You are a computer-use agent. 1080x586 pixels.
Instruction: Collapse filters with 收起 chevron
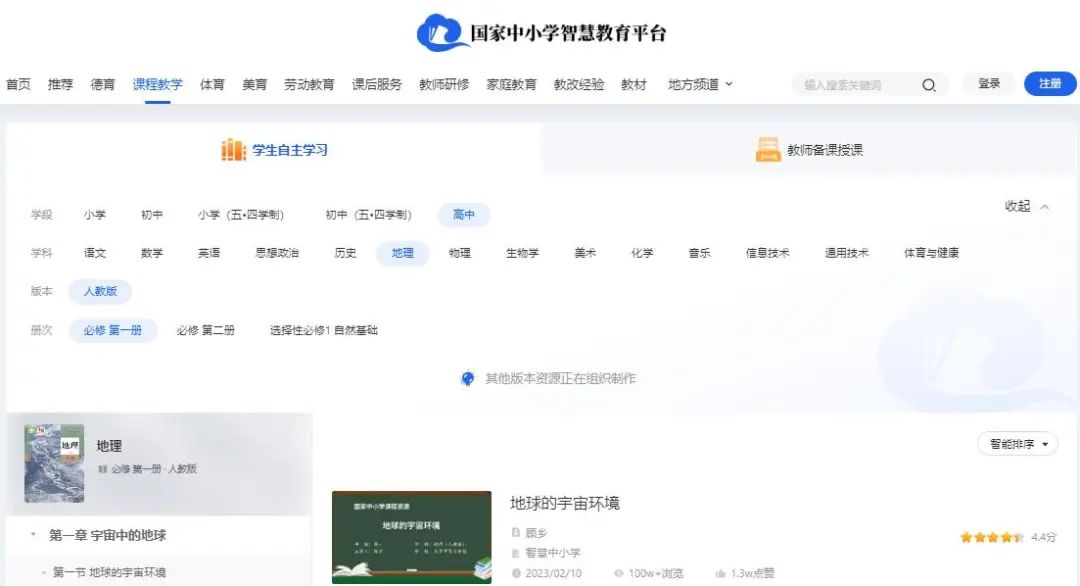click(x=1026, y=206)
